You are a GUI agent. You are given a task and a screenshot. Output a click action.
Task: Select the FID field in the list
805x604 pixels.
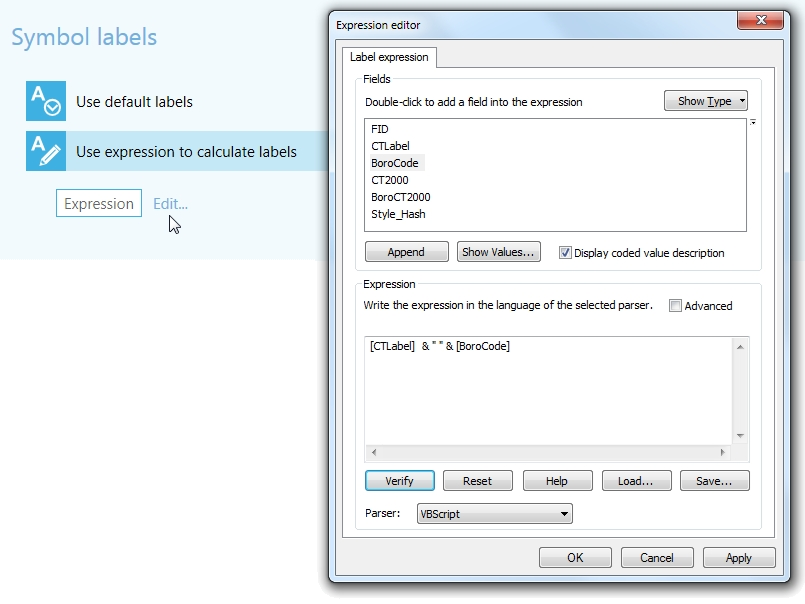(x=380, y=129)
